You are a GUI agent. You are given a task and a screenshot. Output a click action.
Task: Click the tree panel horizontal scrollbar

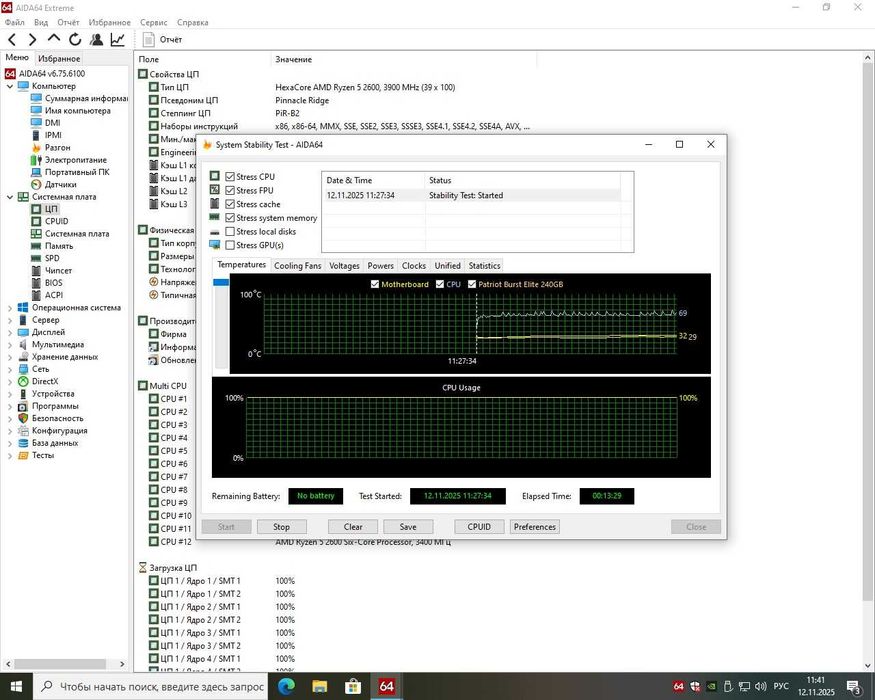pos(60,664)
